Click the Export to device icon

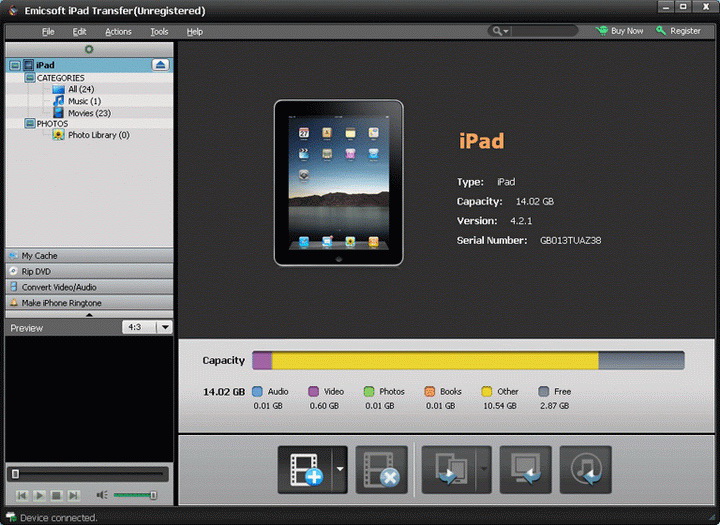[x=449, y=469]
